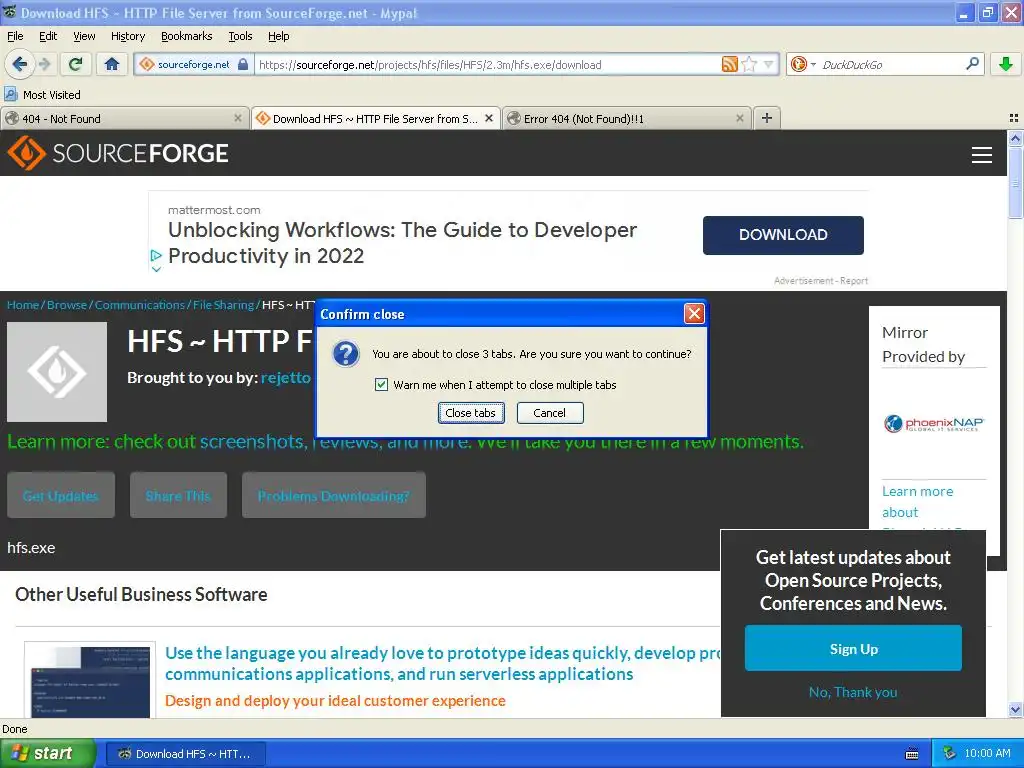Bookmark this page with the star icon
The width and height of the screenshot is (1024, 768).
(x=750, y=64)
